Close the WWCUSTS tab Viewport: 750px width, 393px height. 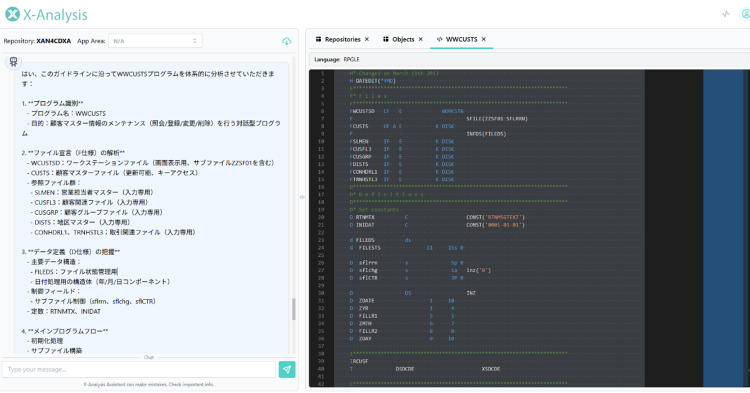(484, 39)
